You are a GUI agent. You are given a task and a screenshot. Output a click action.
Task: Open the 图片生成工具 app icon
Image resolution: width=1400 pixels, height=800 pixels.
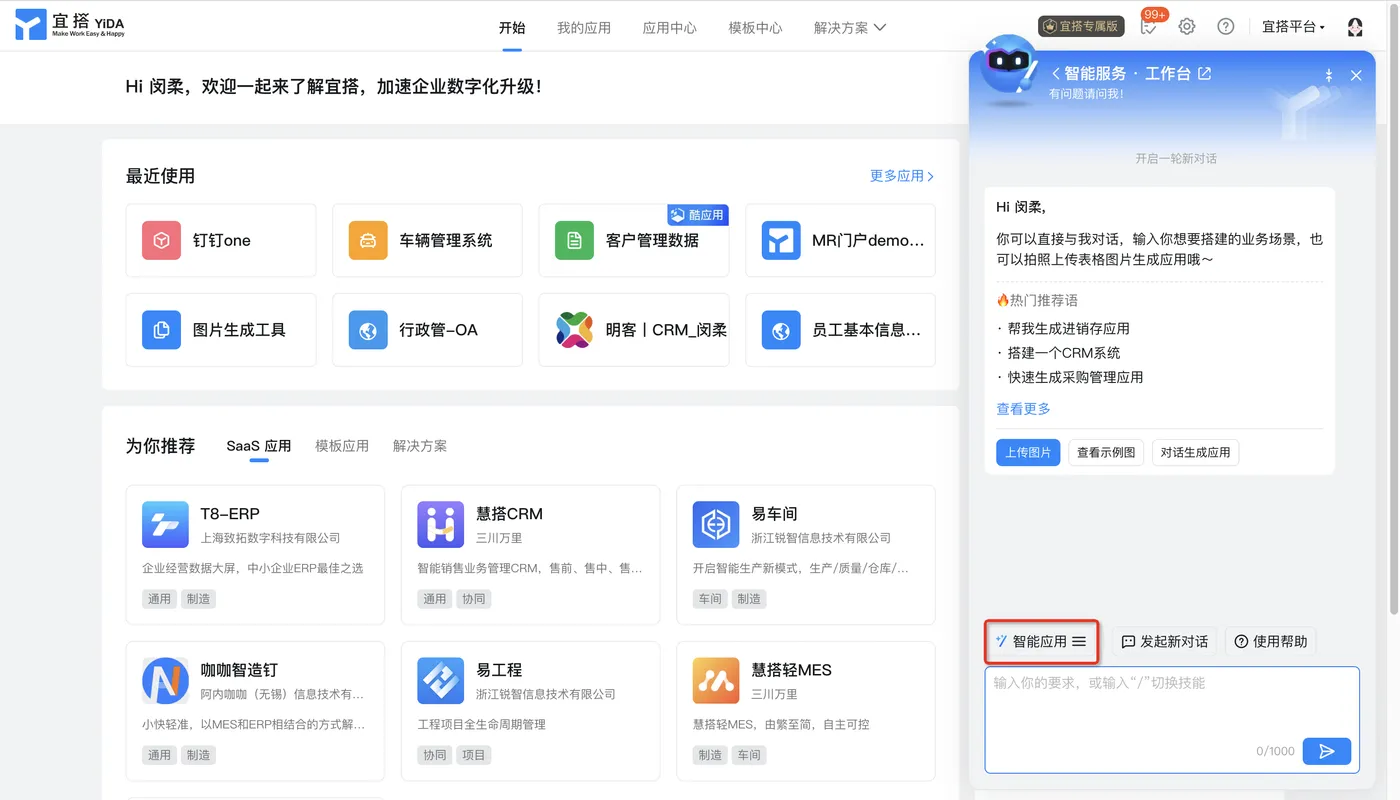(161, 330)
